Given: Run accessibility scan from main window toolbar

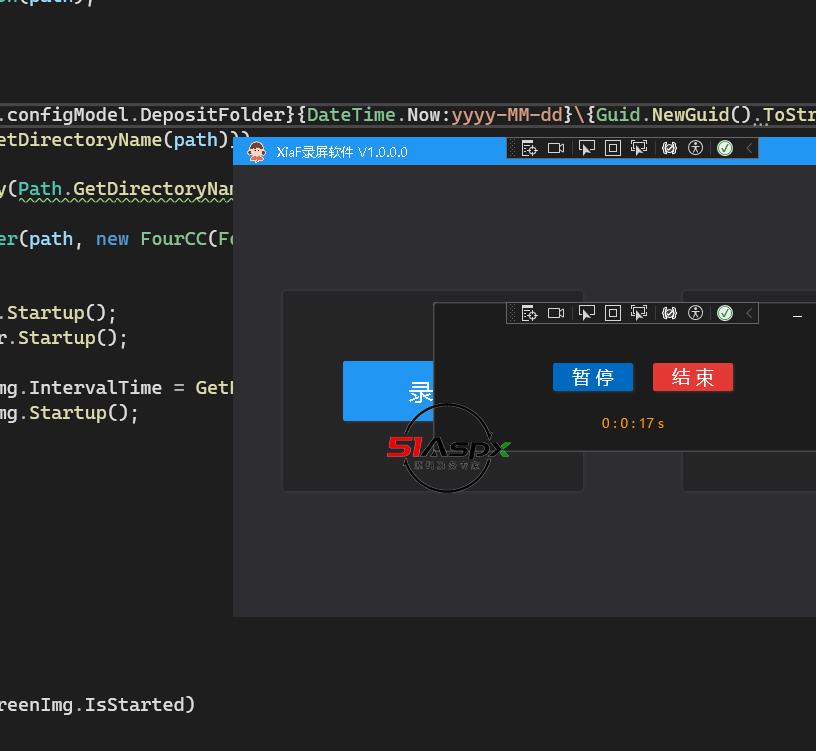Looking at the screenshot, I should tap(696, 148).
